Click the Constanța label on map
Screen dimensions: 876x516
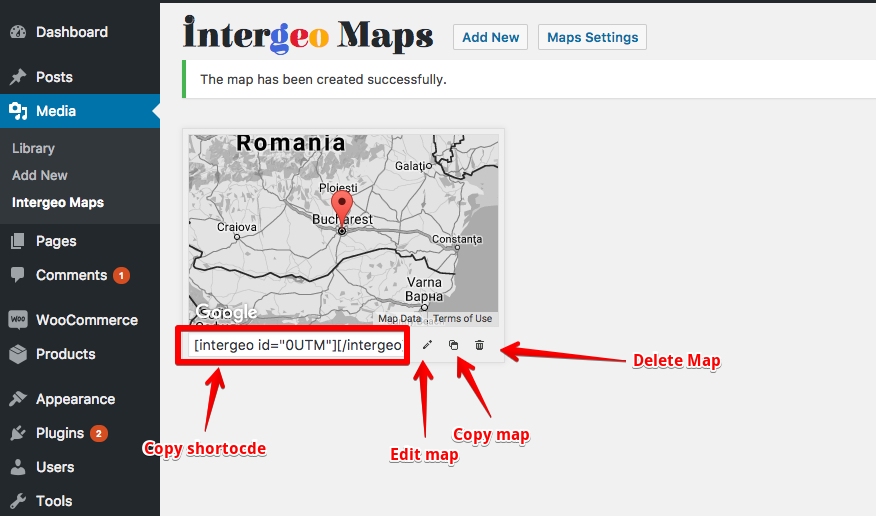click(x=457, y=239)
